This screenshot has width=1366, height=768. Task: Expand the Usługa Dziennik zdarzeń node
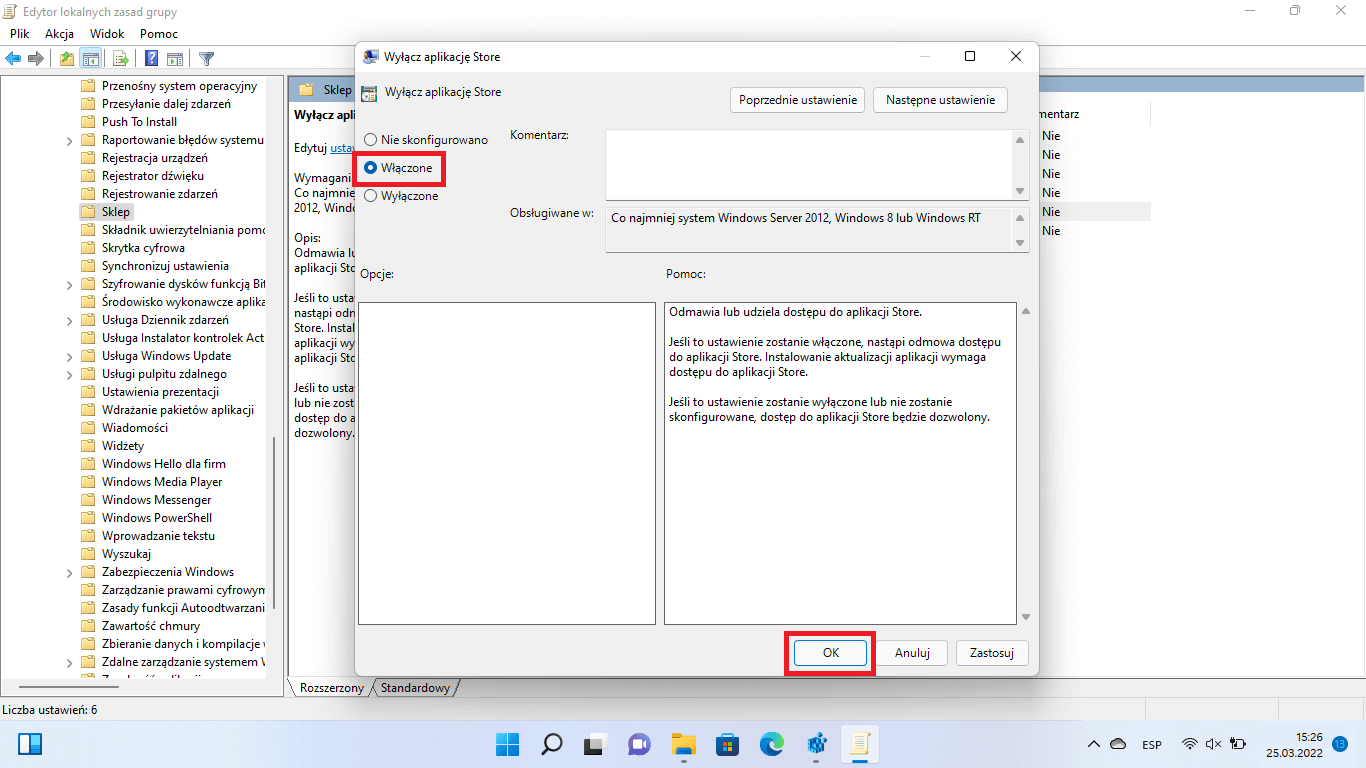(69, 320)
